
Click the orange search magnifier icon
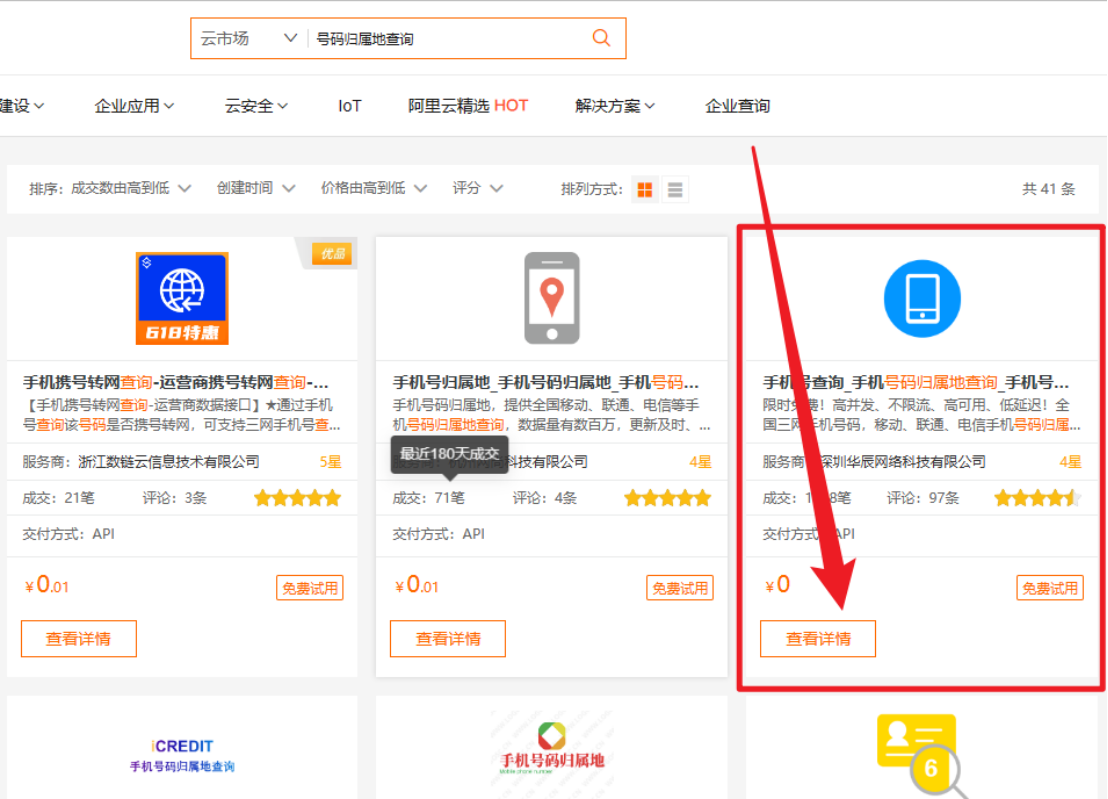(601, 37)
